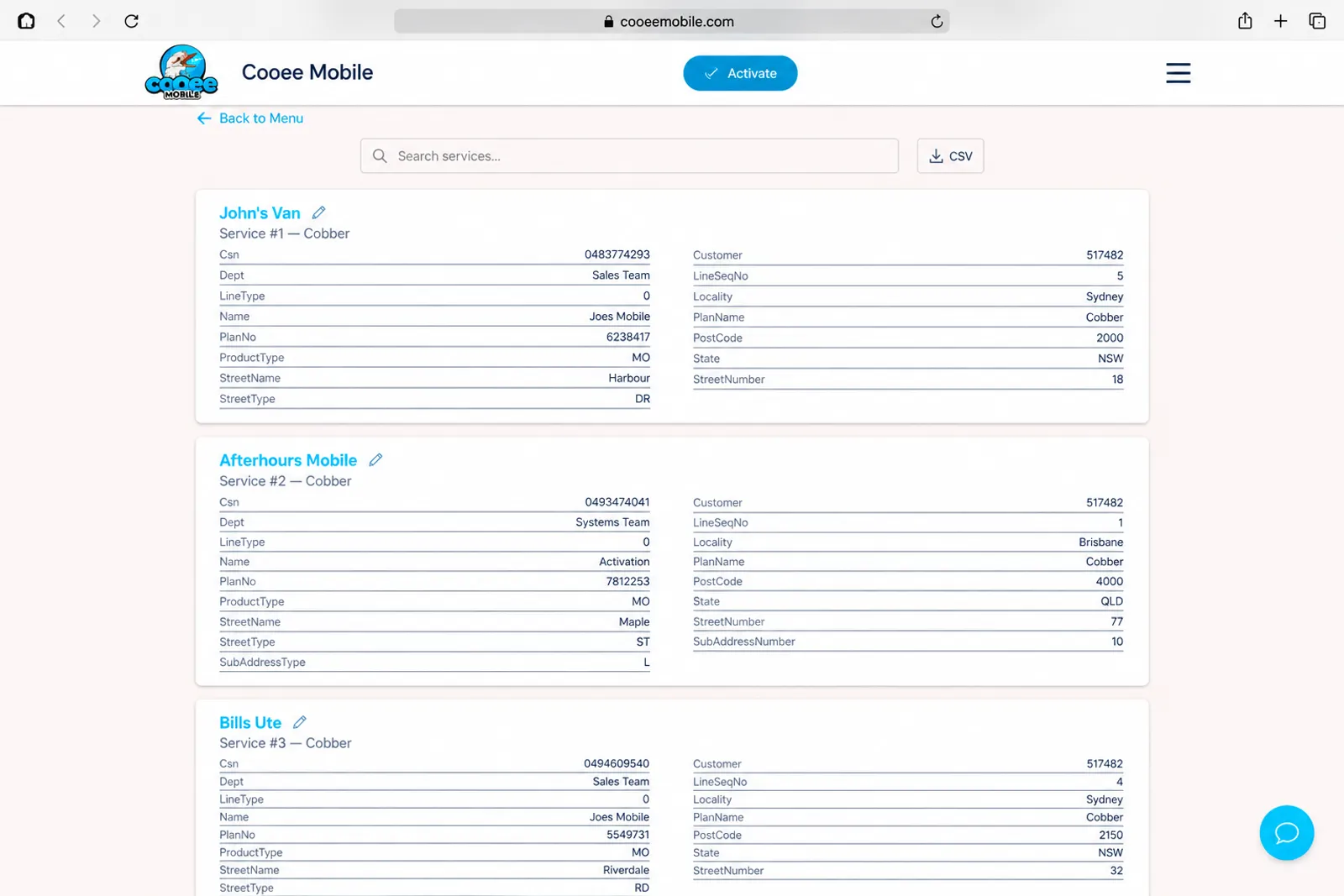Click the Activate button
This screenshot has width=1344, height=896.
pyautogui.click(x=740, y=73)
